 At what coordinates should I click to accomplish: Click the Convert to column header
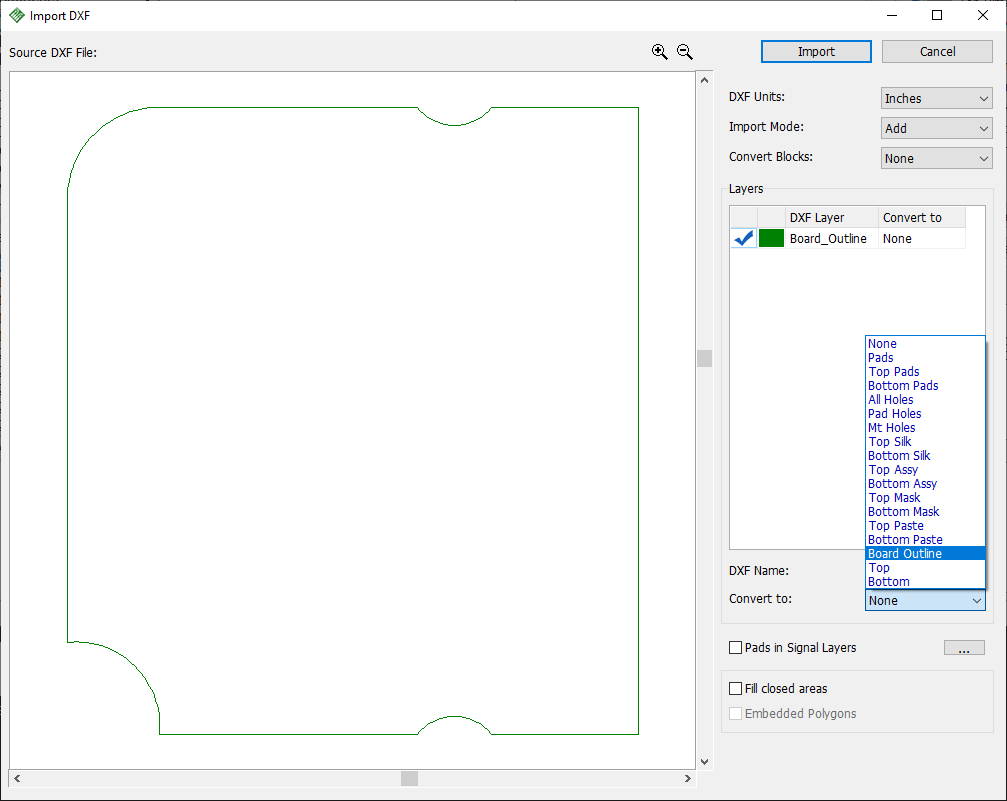pyautogui.click(x=922, y=218)
